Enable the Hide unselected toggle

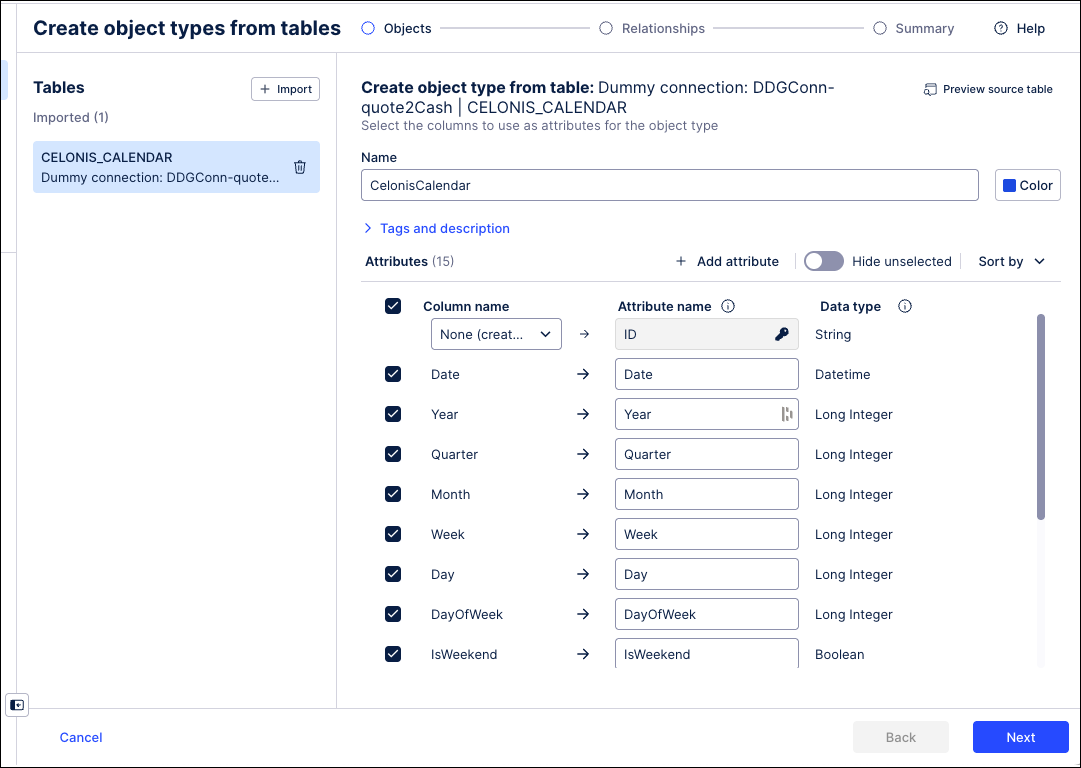pyautogui.click(x=823, y=260)
